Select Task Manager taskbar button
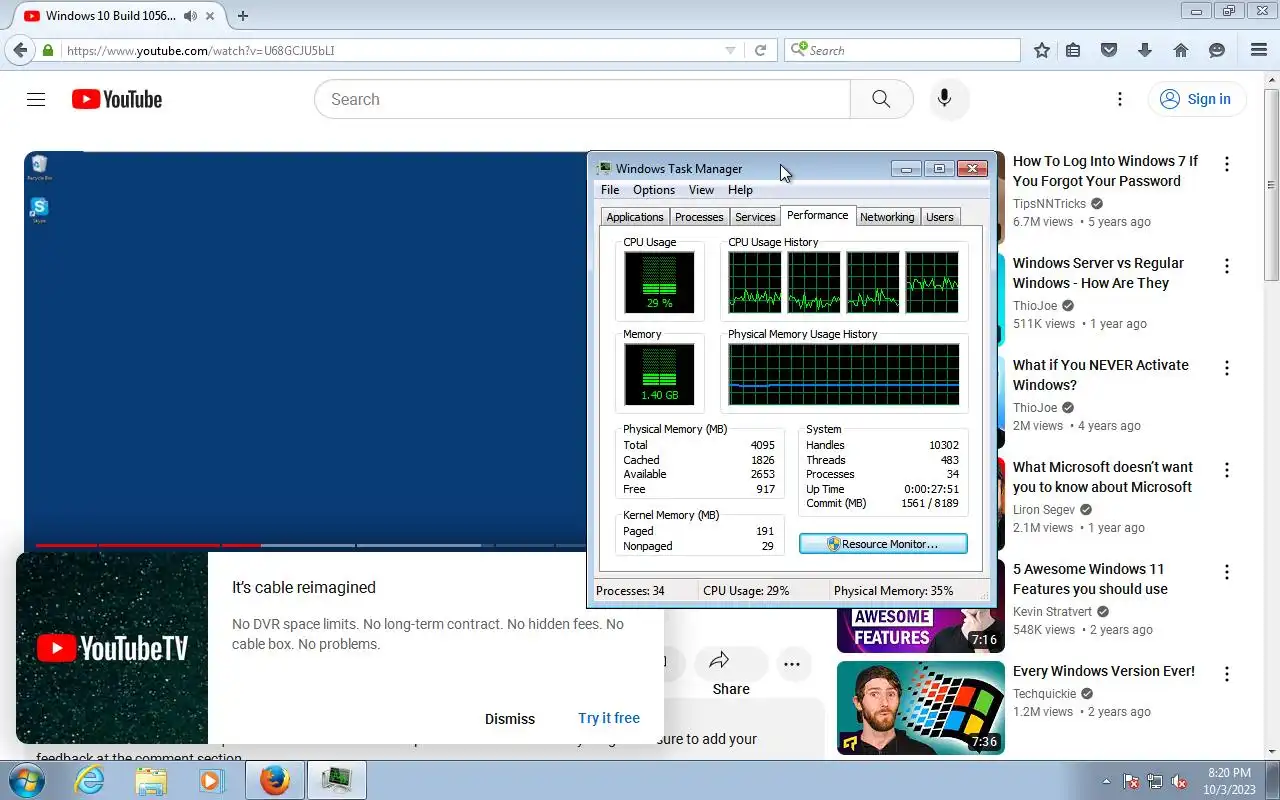 pos(337,780)
